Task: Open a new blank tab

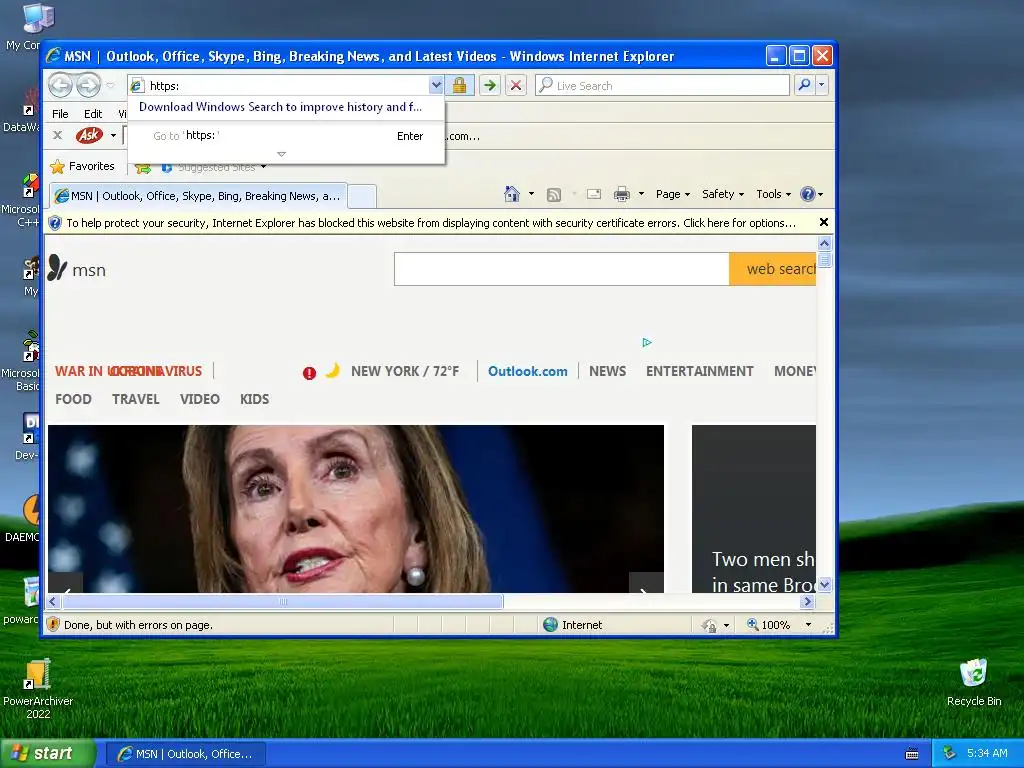Action: tap(361, 196)
